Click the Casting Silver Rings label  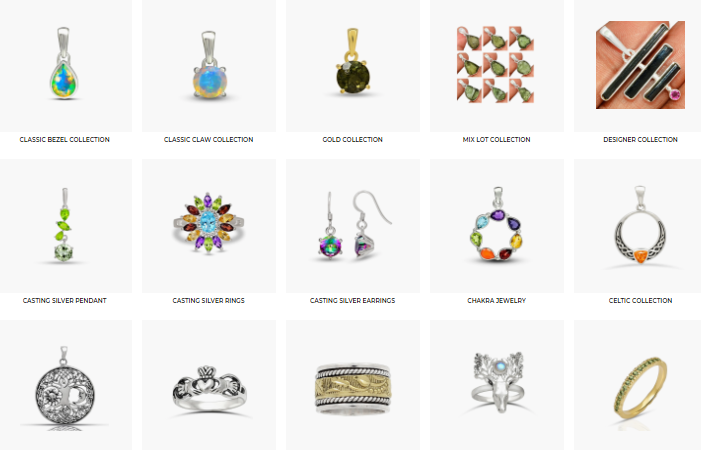pyautogui.click(x=208, y=300)
